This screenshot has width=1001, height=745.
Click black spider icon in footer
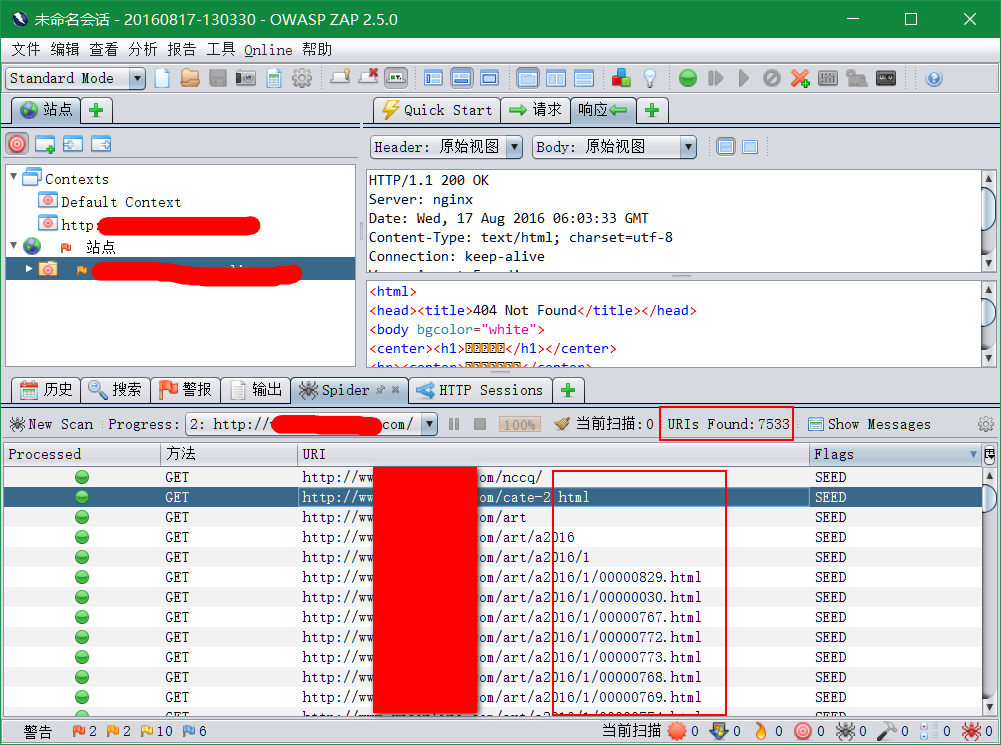[845, 730]
